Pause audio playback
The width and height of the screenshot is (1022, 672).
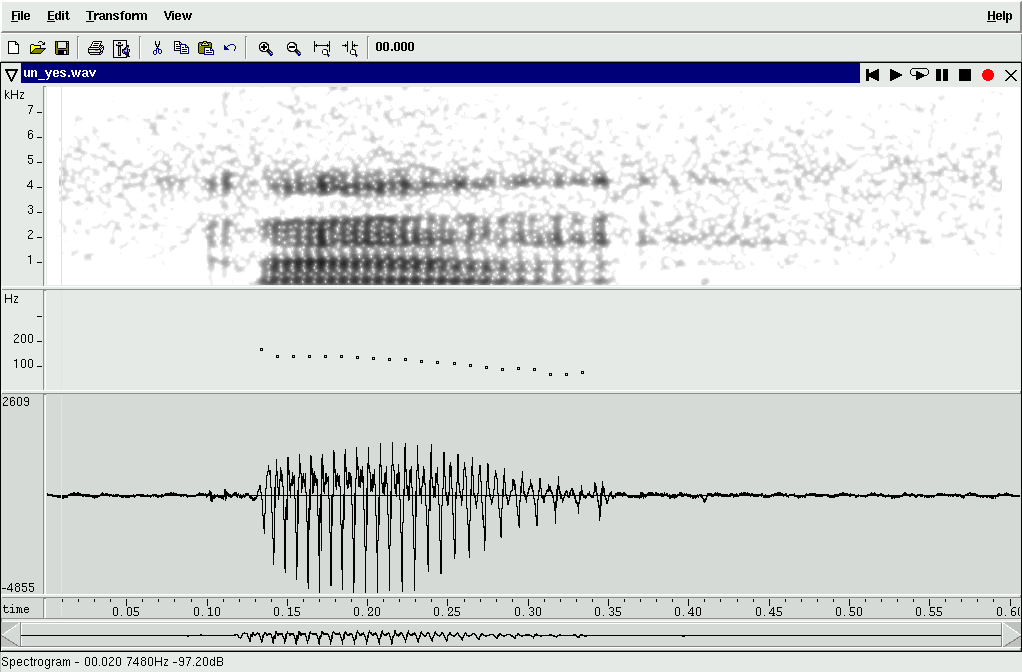(942, 75)
